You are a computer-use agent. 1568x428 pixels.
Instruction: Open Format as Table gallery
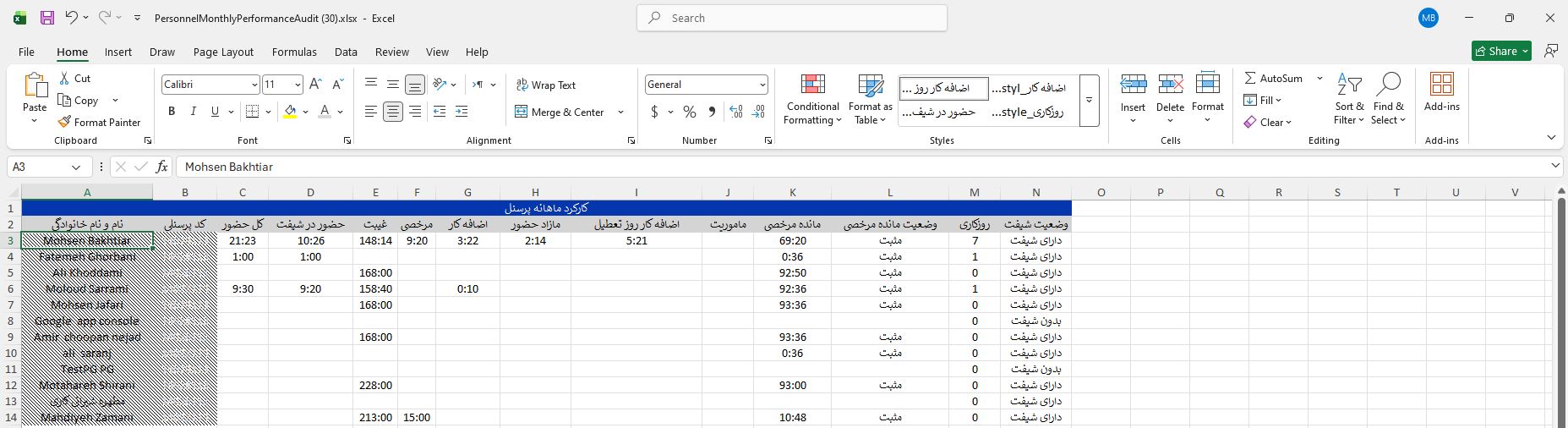click(x=870, y=100)
